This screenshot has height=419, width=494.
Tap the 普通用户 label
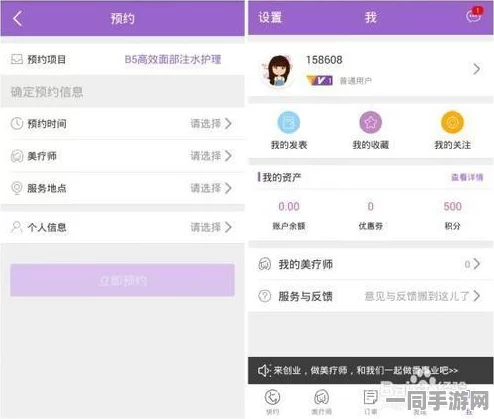click(x=355, y=81)
